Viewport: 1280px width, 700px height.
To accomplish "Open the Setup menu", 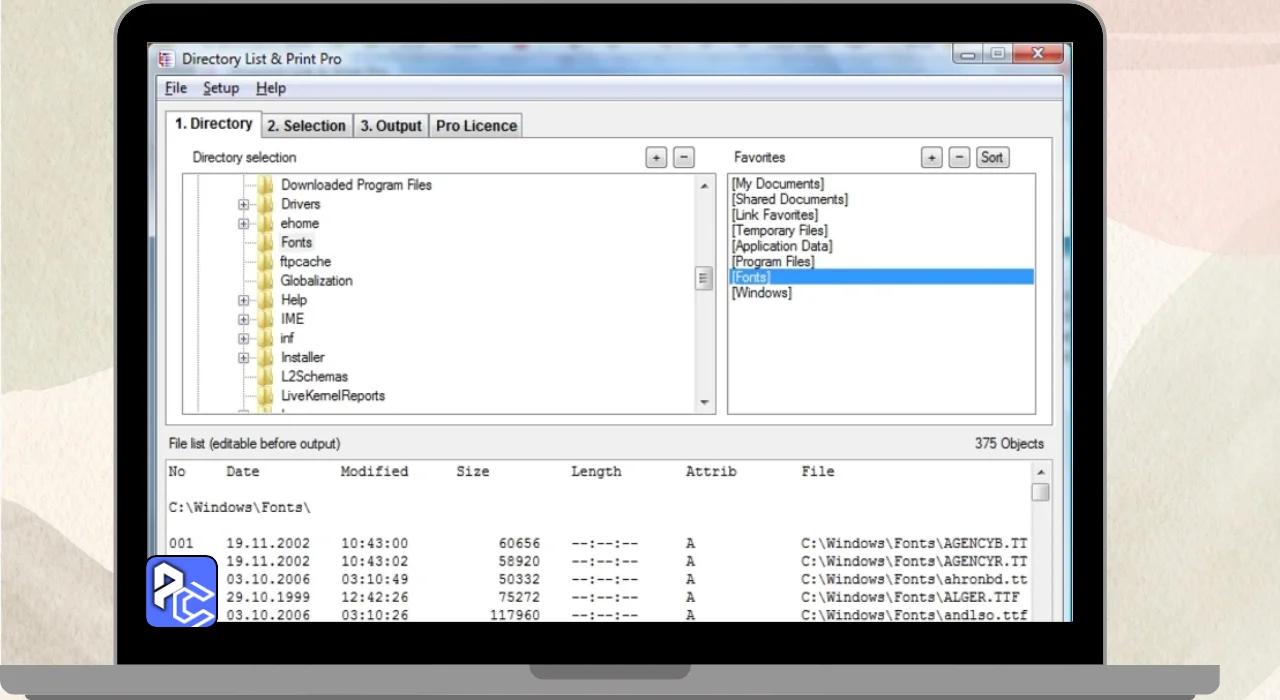I will 221,88.
